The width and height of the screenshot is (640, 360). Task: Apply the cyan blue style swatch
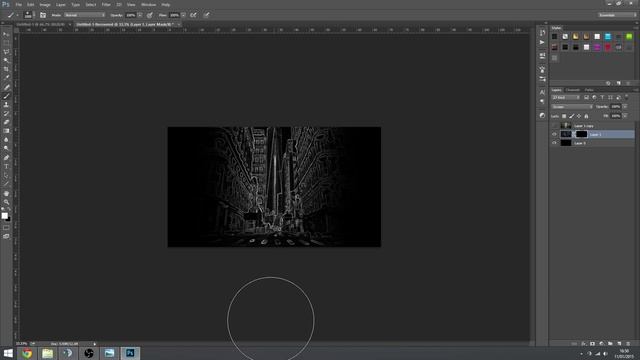click(x=608, y=37)
